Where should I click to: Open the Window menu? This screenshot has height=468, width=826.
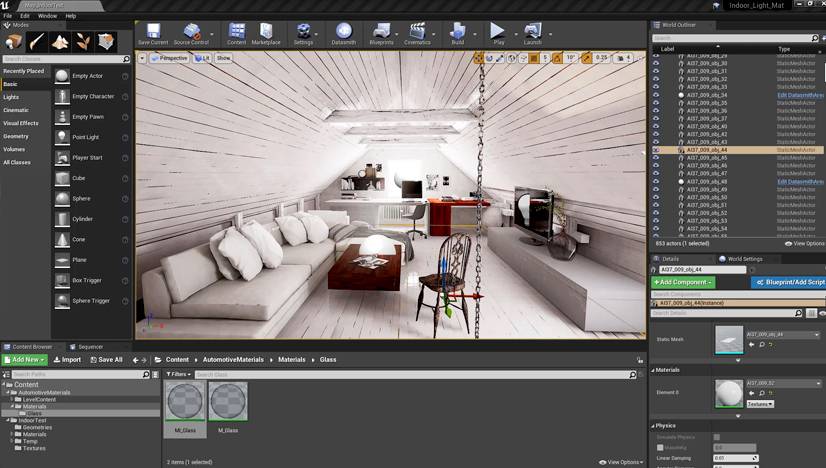(47, 16)
